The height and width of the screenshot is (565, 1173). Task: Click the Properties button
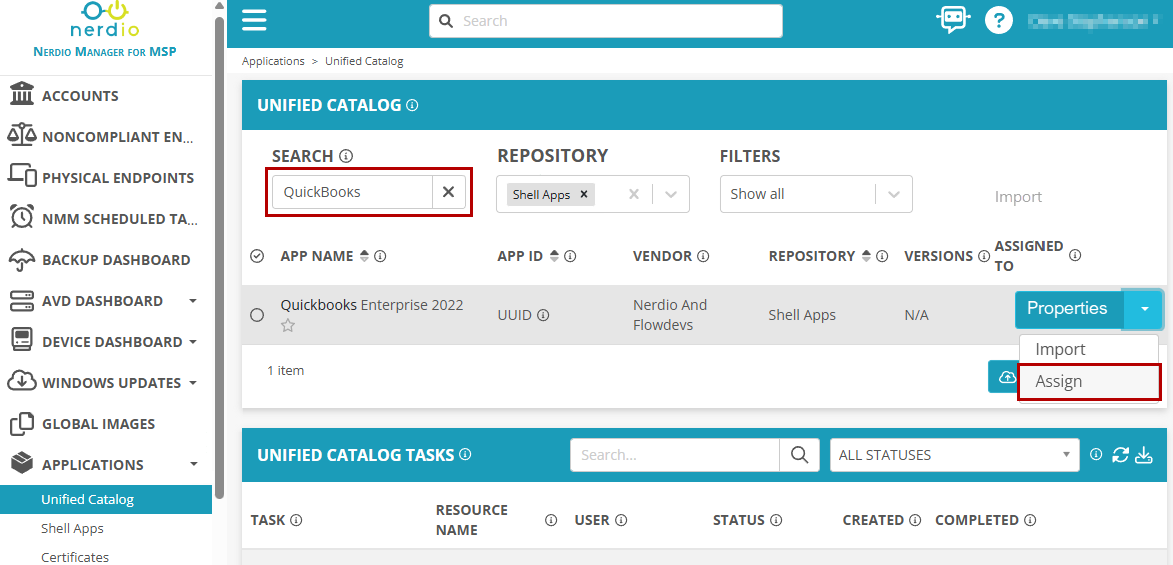point(1068,308)
